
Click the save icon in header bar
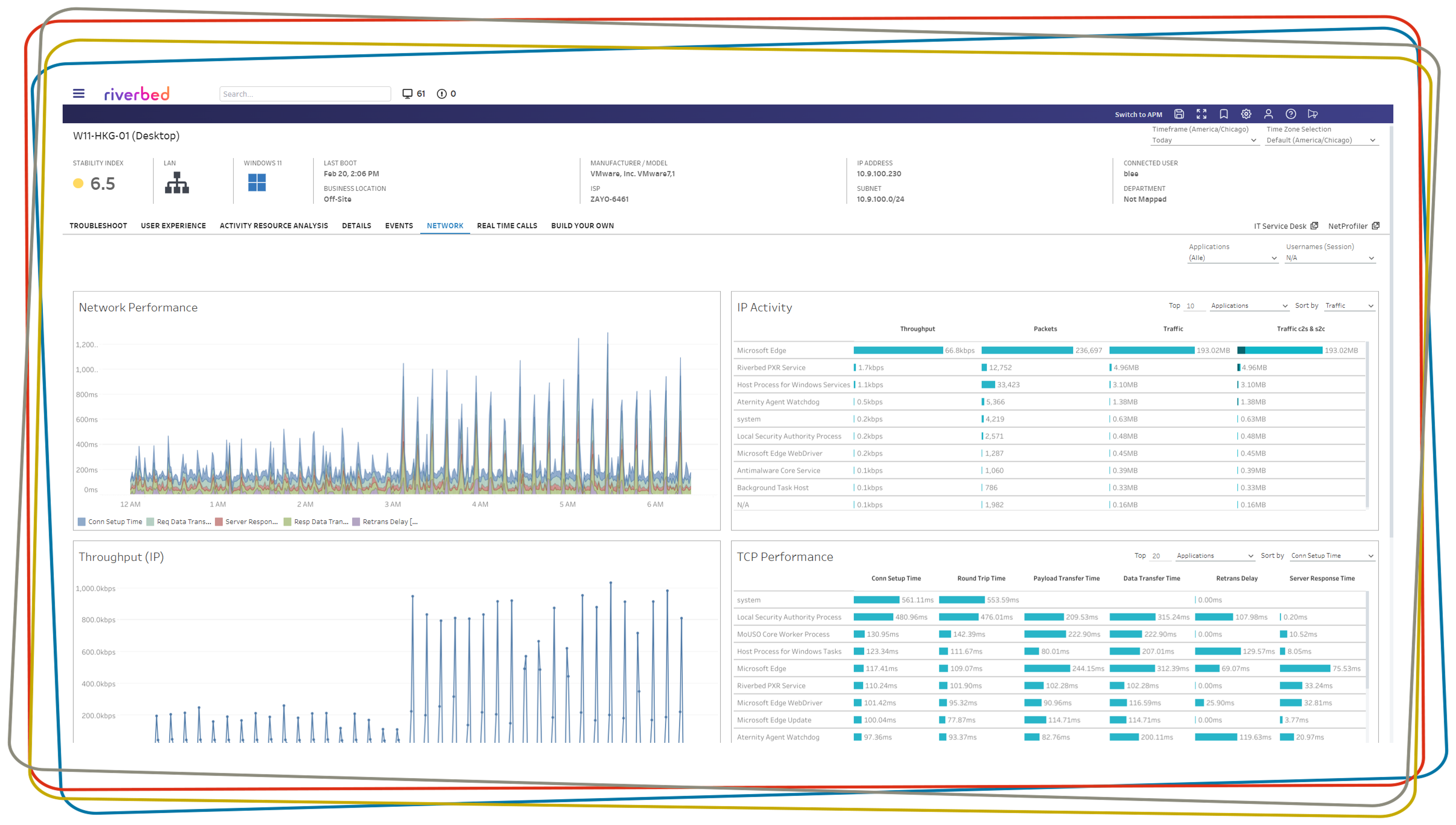1179,114
